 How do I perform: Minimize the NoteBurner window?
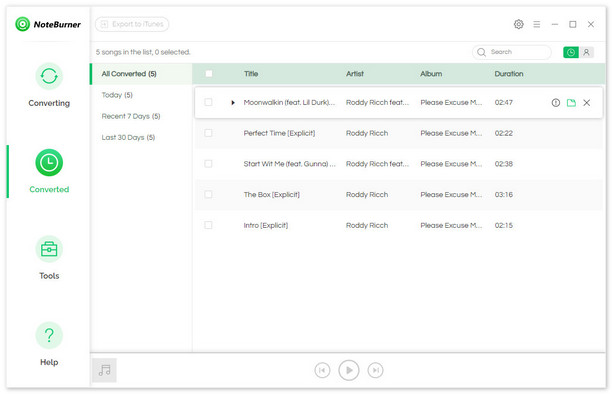[555, 24]
